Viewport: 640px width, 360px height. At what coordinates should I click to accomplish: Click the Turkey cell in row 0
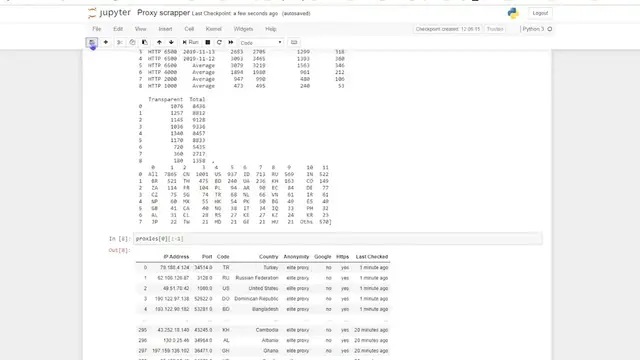point(271,268)
